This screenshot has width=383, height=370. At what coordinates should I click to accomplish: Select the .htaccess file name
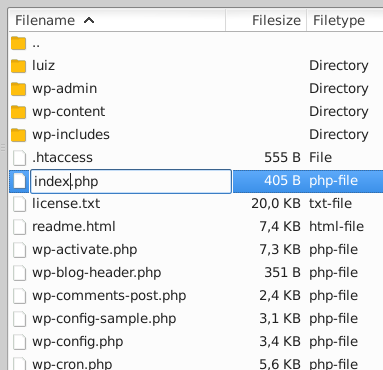click(62, 157)
